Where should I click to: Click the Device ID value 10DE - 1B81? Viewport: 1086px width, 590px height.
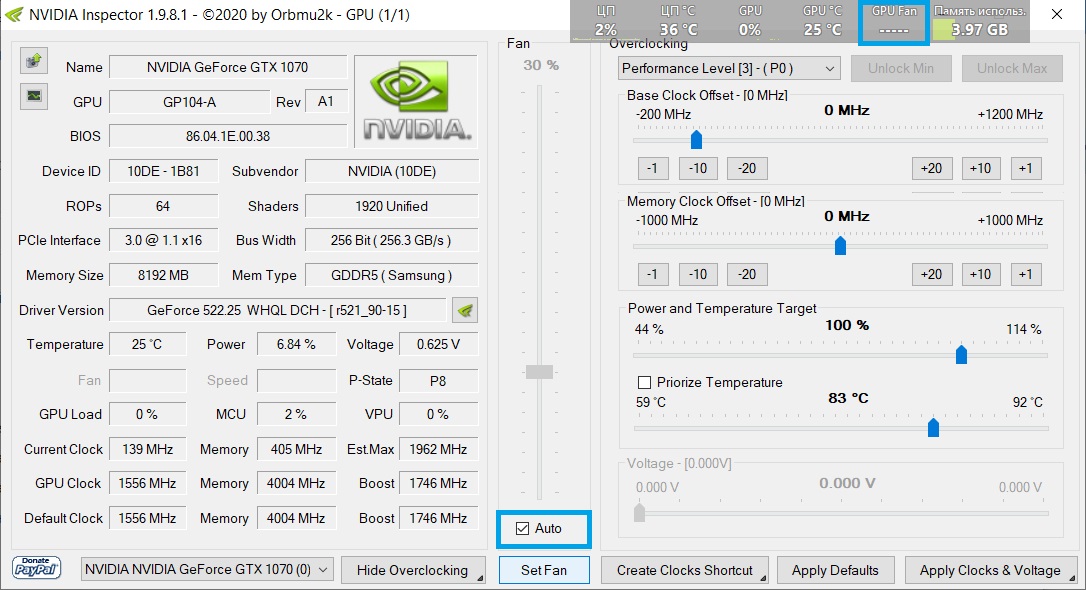(163, 171)
